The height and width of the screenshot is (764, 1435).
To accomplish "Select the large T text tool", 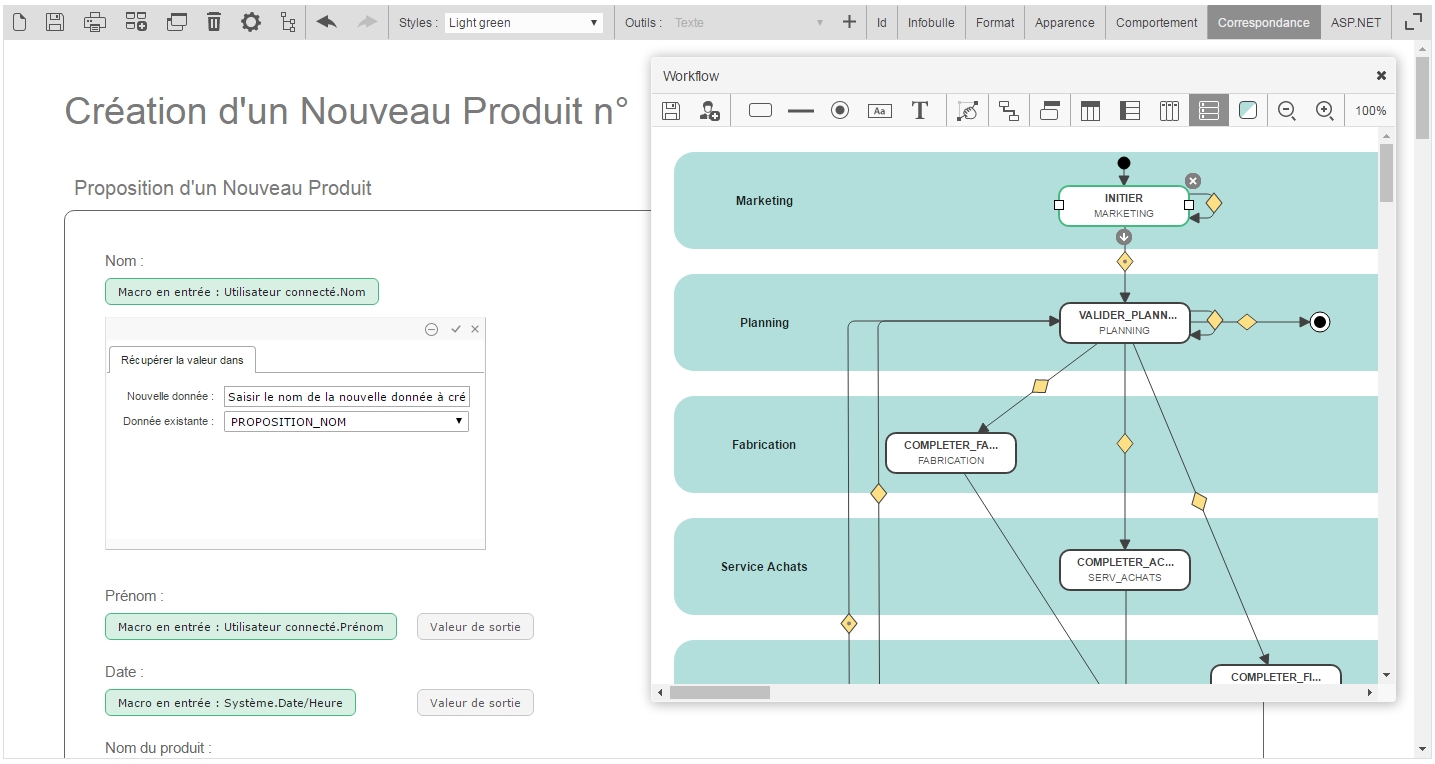I will [x=920, y=111].
